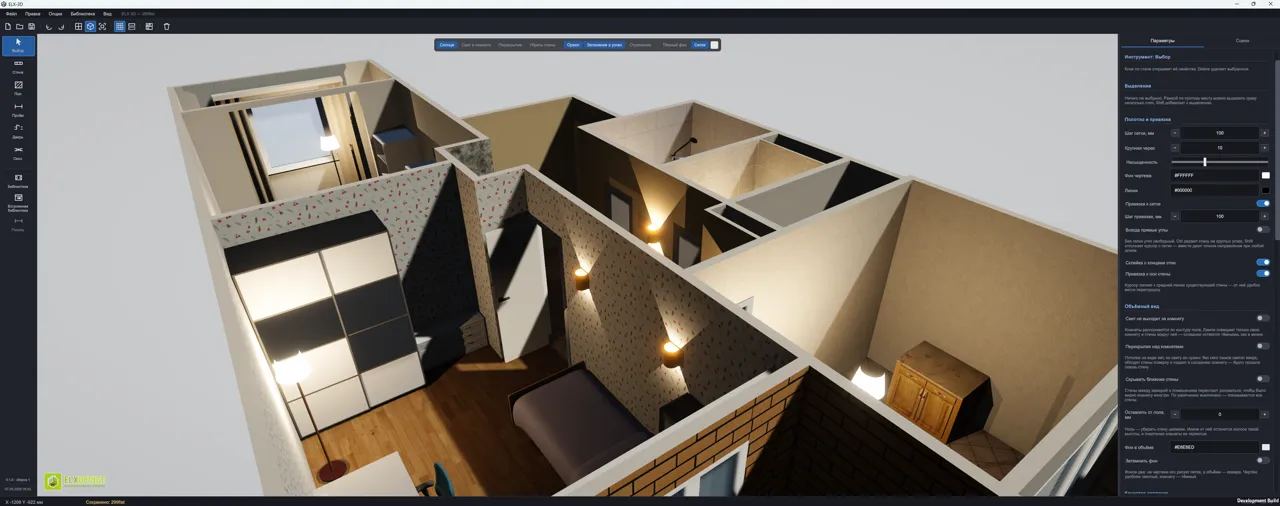The height and width of the screenshot is (506, 1280).
Task: Toggle the Ореол button in viewport bar
Action: coord(573,45)
